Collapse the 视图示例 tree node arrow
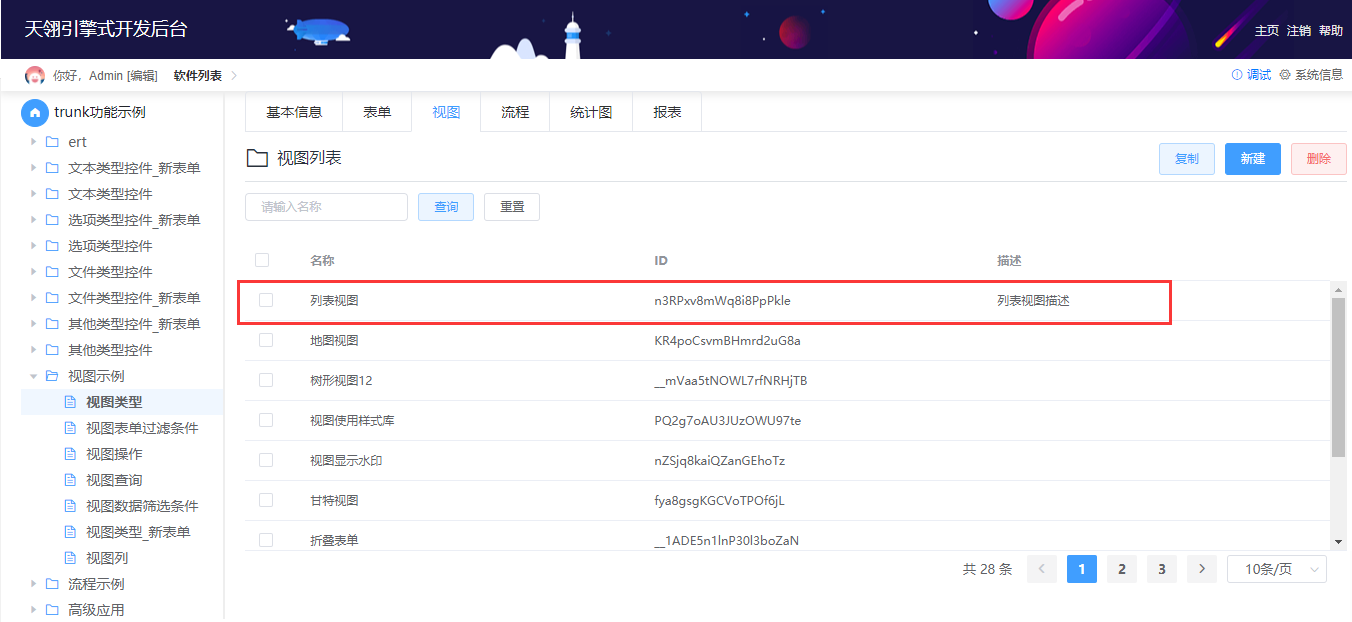1352x622 pixels. pyautogui.click(x=33, y=376)
